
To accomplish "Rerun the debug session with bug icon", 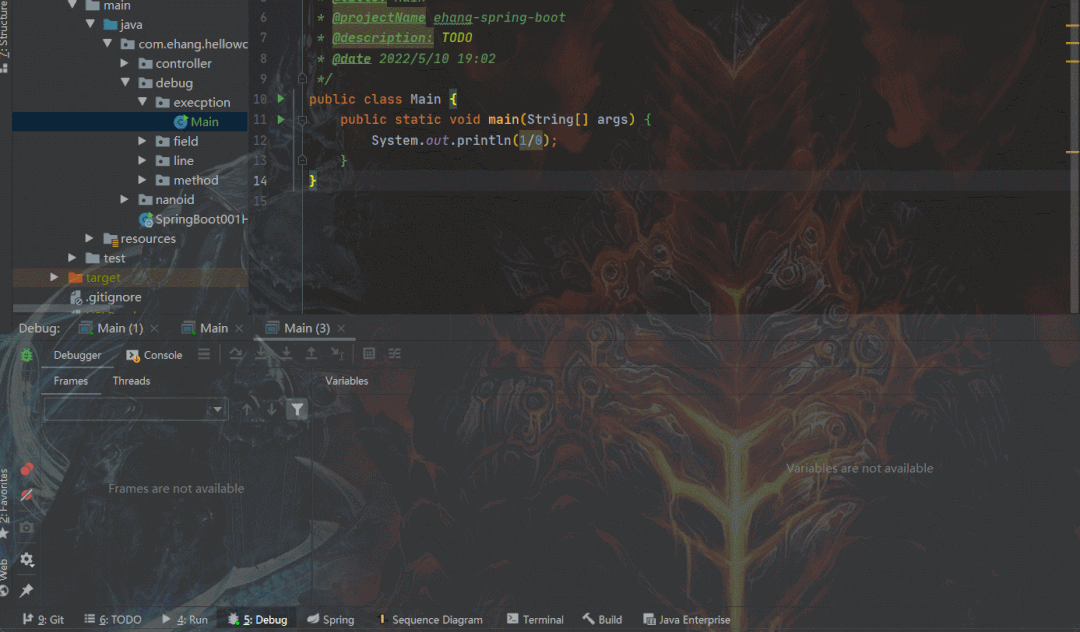I will [26, 355].
